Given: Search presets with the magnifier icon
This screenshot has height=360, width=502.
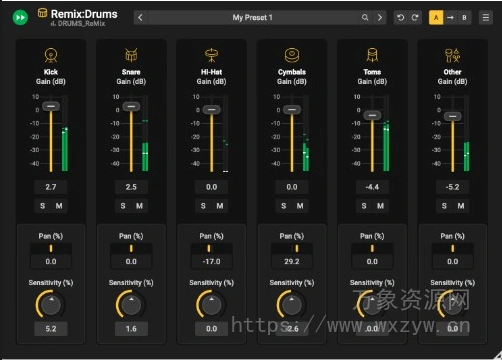Looking at the screenshot, I should (365, 17).
